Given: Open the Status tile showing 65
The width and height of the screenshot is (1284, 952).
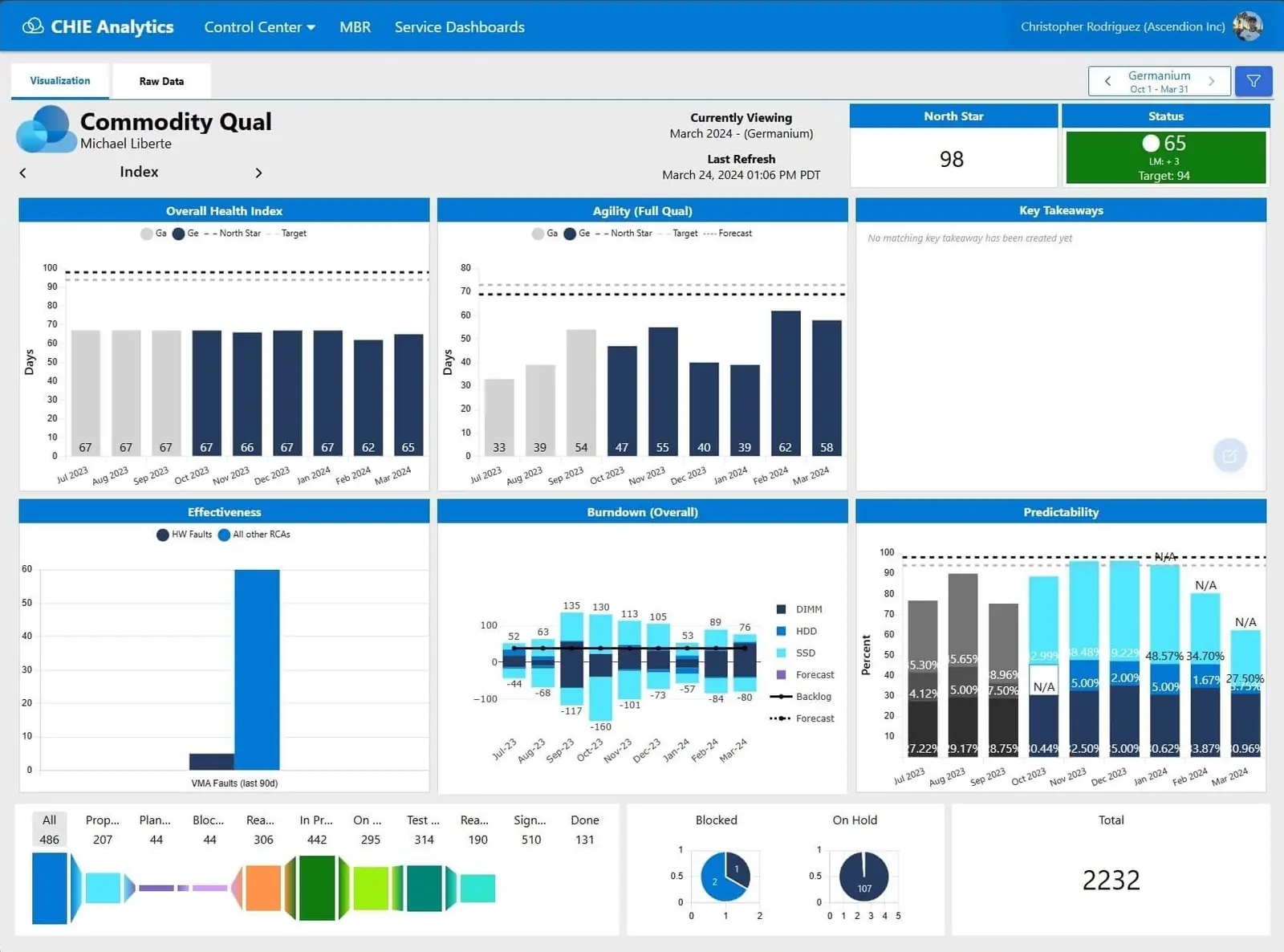Looking at the screenshot, I should click(x=1165, y=157).
